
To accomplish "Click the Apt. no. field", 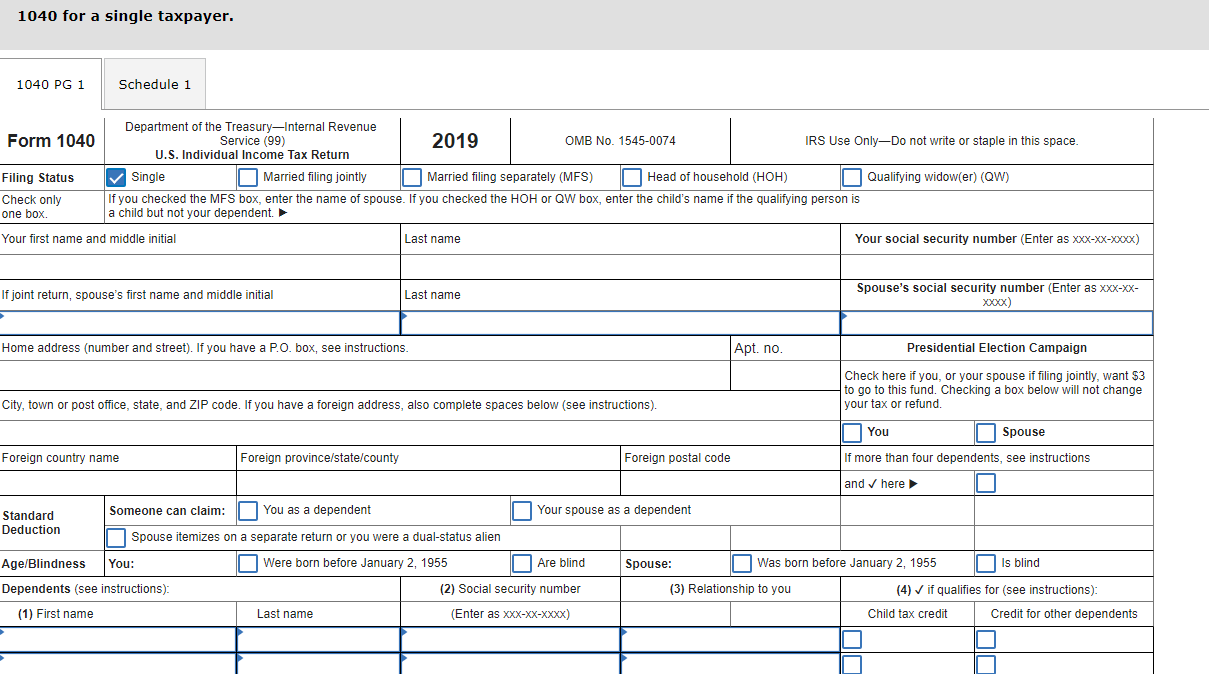I will [785, 375].
